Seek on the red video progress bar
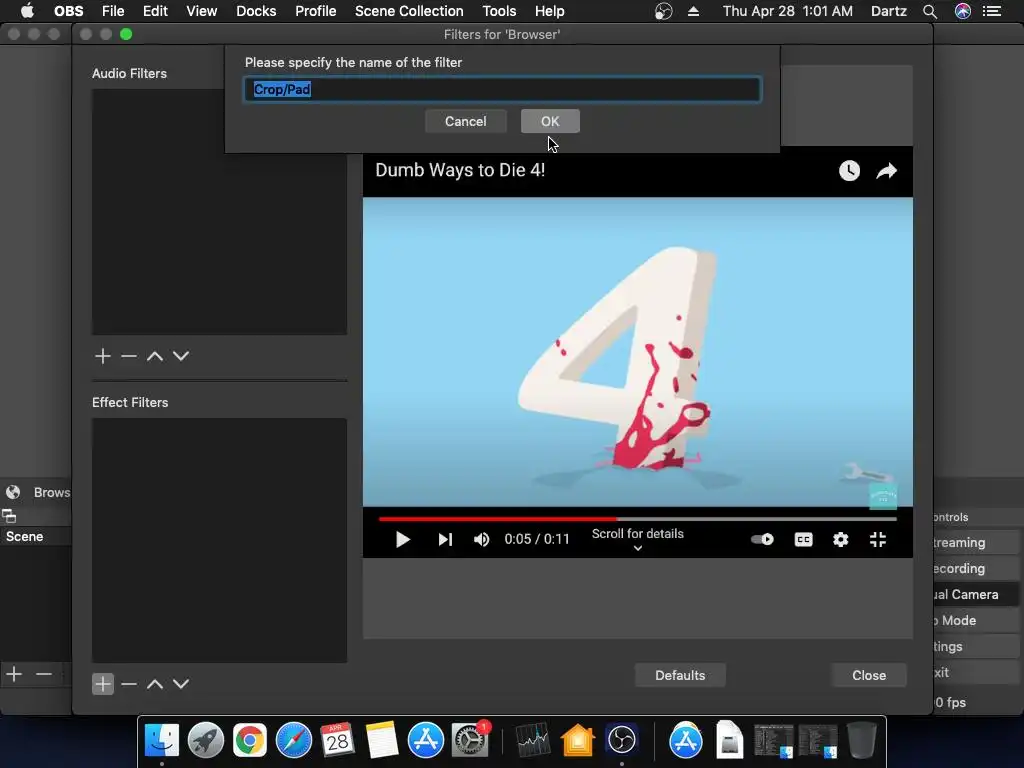This screenshot has height=768, width=1024. pos(637,519)
